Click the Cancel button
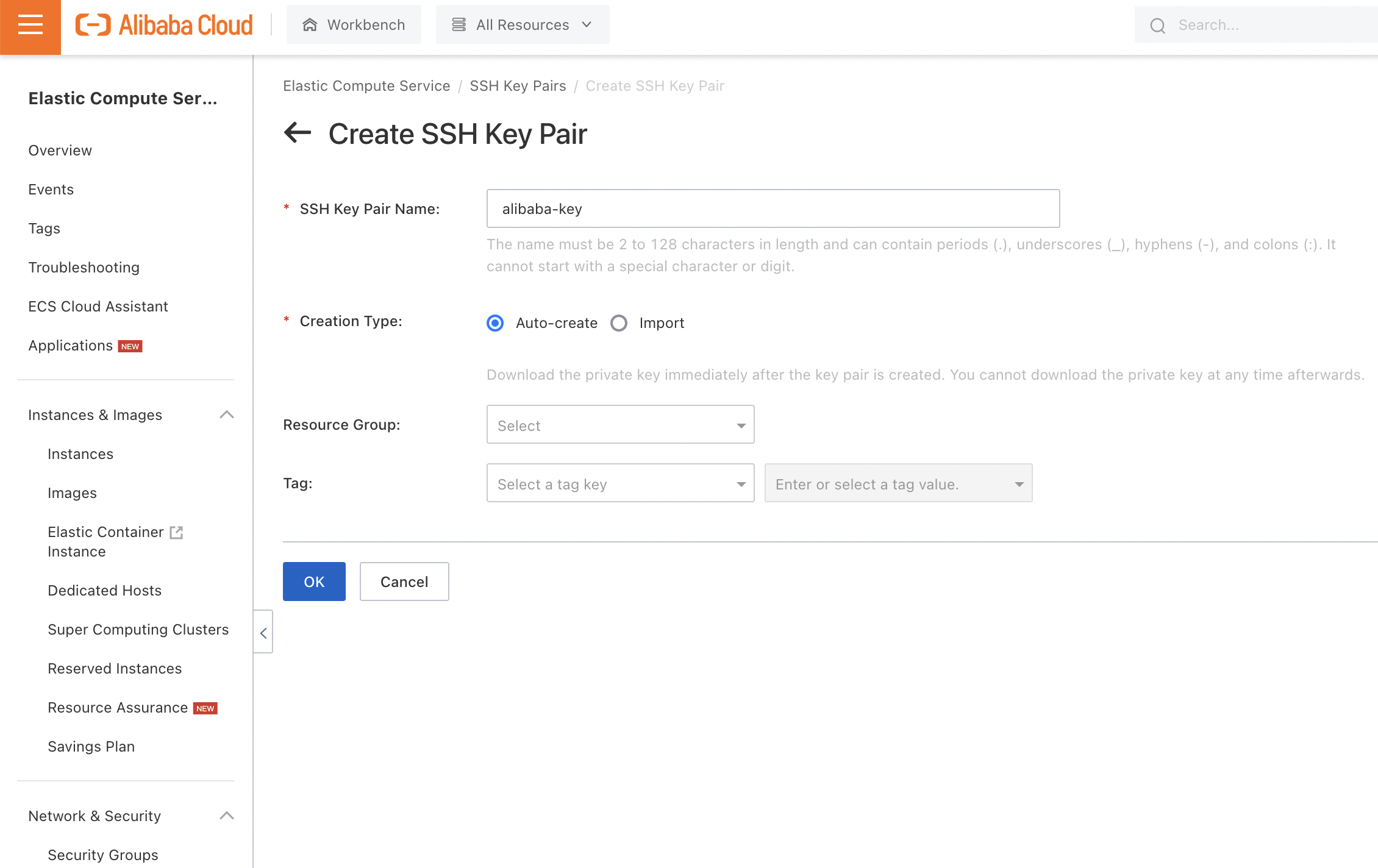The height and width of the screenshot is (868, 1378). point(404,582)
